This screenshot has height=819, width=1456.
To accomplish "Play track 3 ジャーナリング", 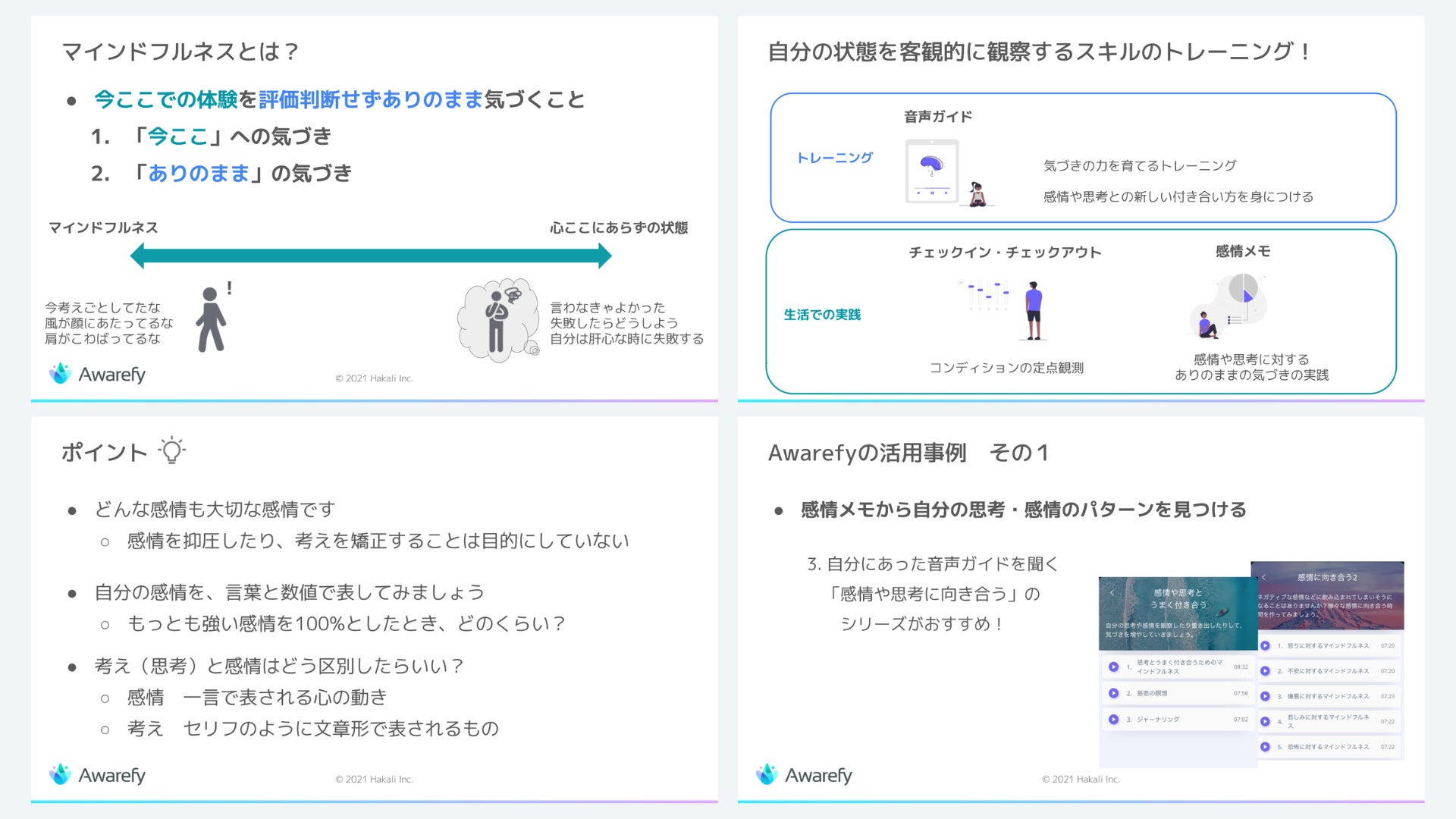I will coord(1113,719).
